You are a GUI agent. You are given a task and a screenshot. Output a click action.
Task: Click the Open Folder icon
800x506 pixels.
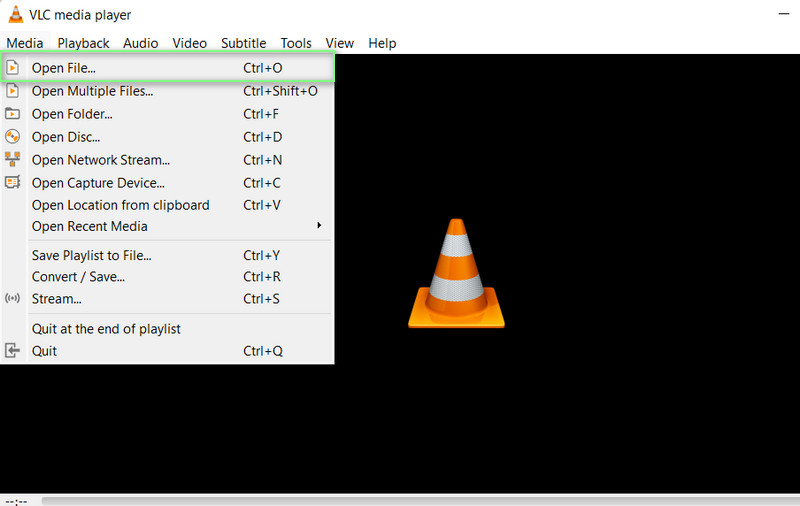tap(13, 114)
